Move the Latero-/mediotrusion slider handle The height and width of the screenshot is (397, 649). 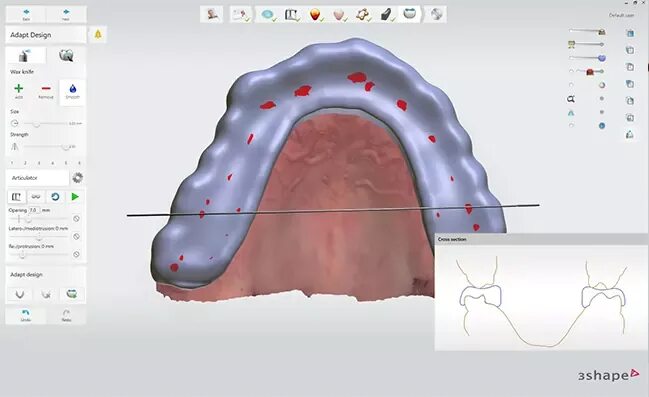[39, 237]
